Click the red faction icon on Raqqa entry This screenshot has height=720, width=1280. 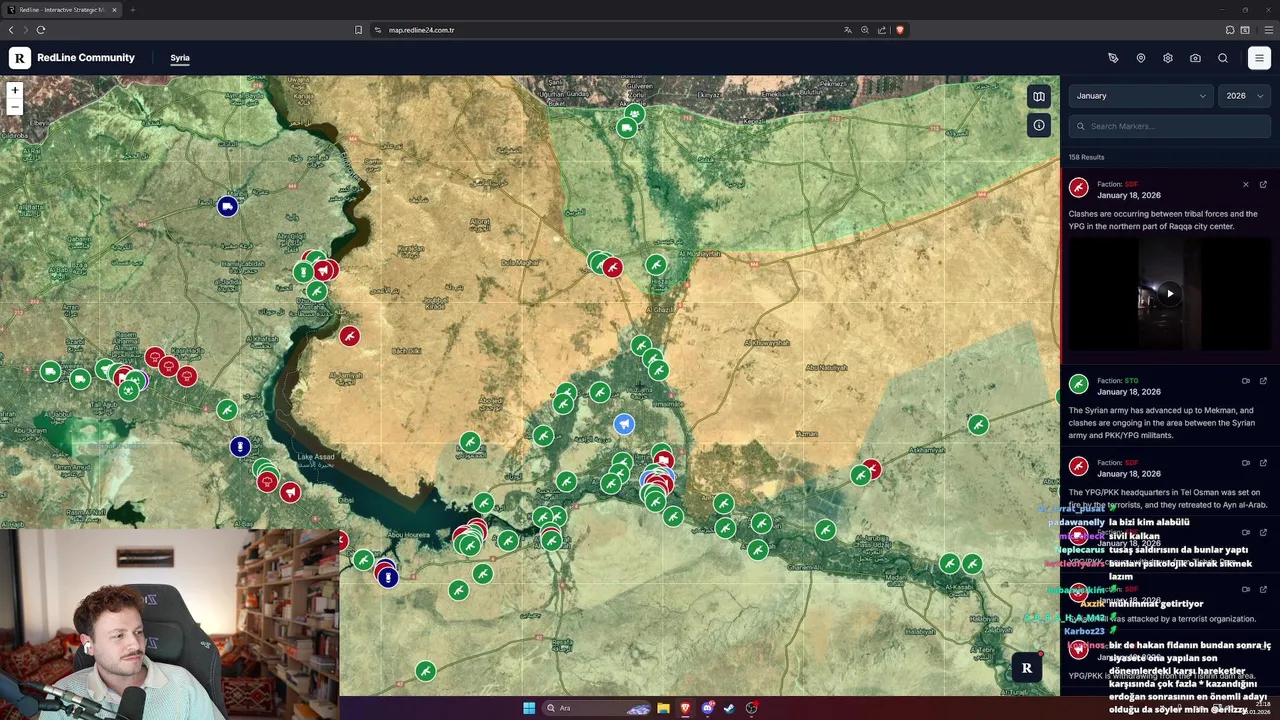[x=1078, y=187]
